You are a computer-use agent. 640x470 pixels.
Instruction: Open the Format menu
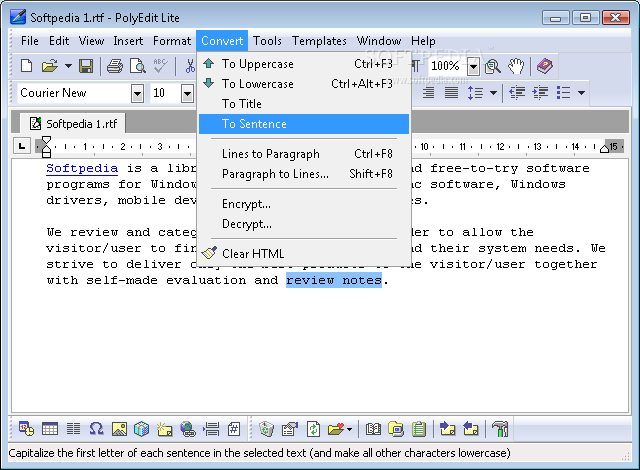click(x=172, y=41)
